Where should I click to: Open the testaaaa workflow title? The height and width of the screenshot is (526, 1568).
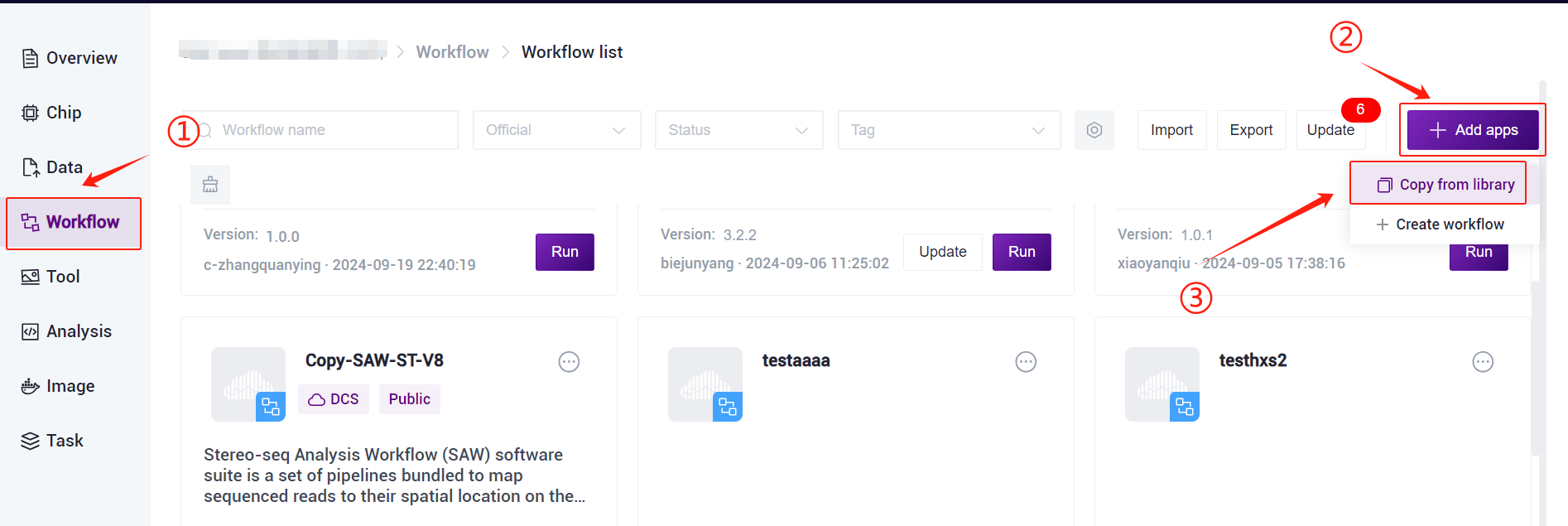(x=796, y=361)
